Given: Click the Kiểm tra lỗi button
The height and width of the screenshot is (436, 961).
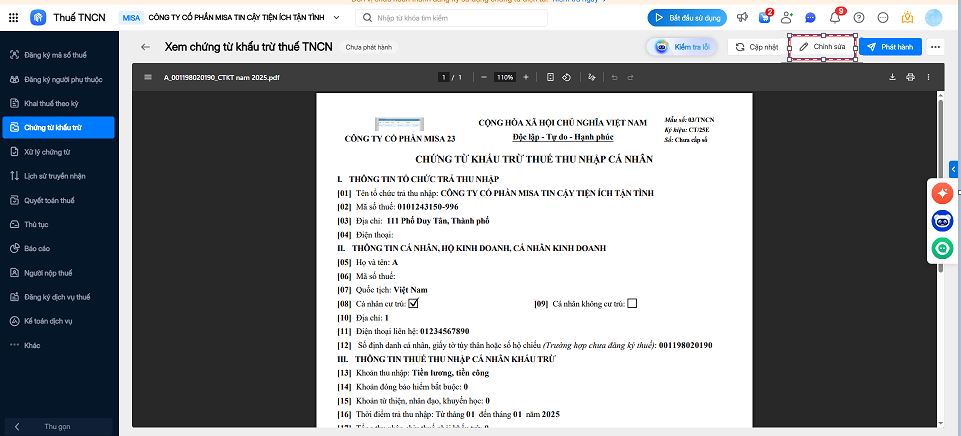Looking at the screenshot, I should point(682,47).
